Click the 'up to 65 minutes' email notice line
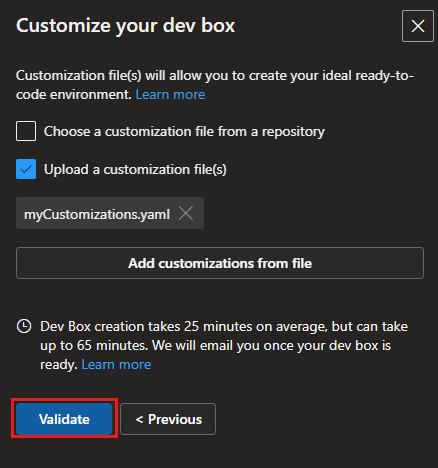Screen dimensions: 438x468 [216, 345]
